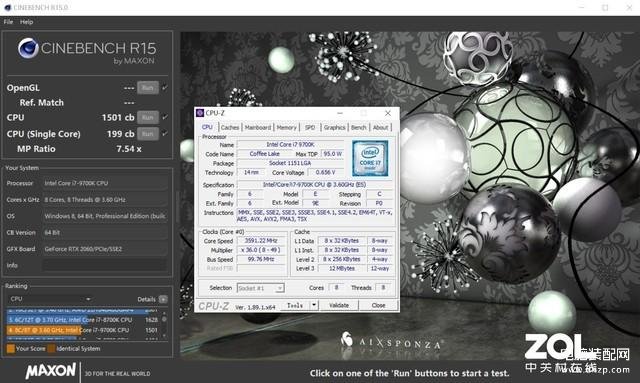The image size is (640, 383).
Task: Open the Socket #1 selection dropdown
Action: (260, 288)
